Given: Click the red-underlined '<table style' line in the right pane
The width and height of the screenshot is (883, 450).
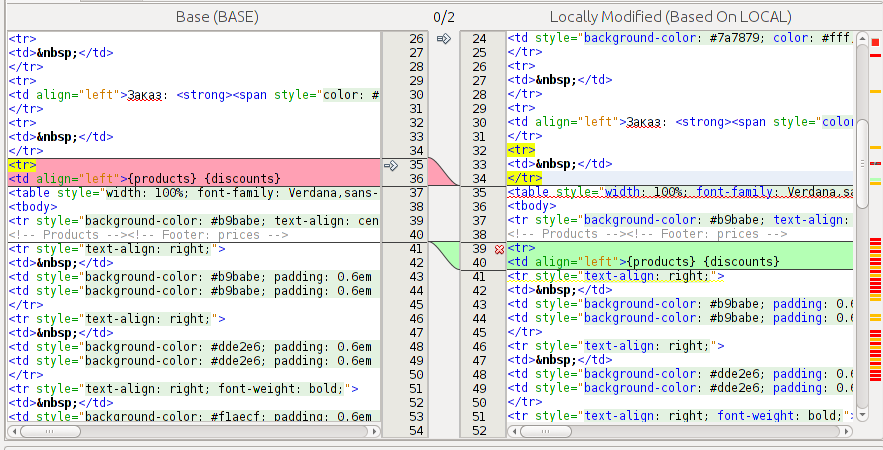Looking at the screenshot, I should pos(680,192).
